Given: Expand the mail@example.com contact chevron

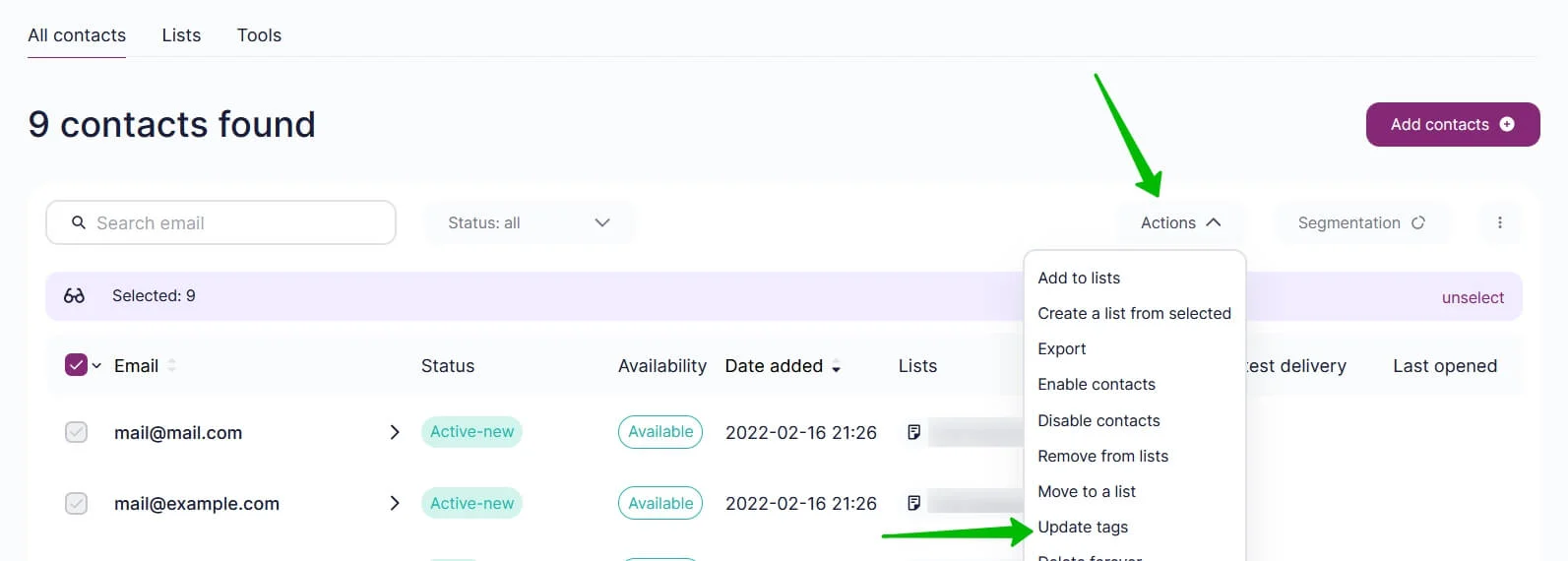Looking at the screenshot, I should [395, 503].
